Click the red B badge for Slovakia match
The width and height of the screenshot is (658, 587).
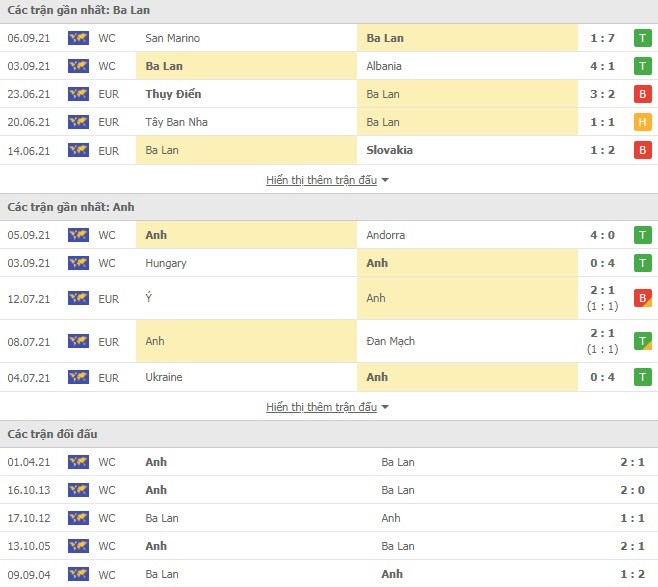(x=642, y=150)
